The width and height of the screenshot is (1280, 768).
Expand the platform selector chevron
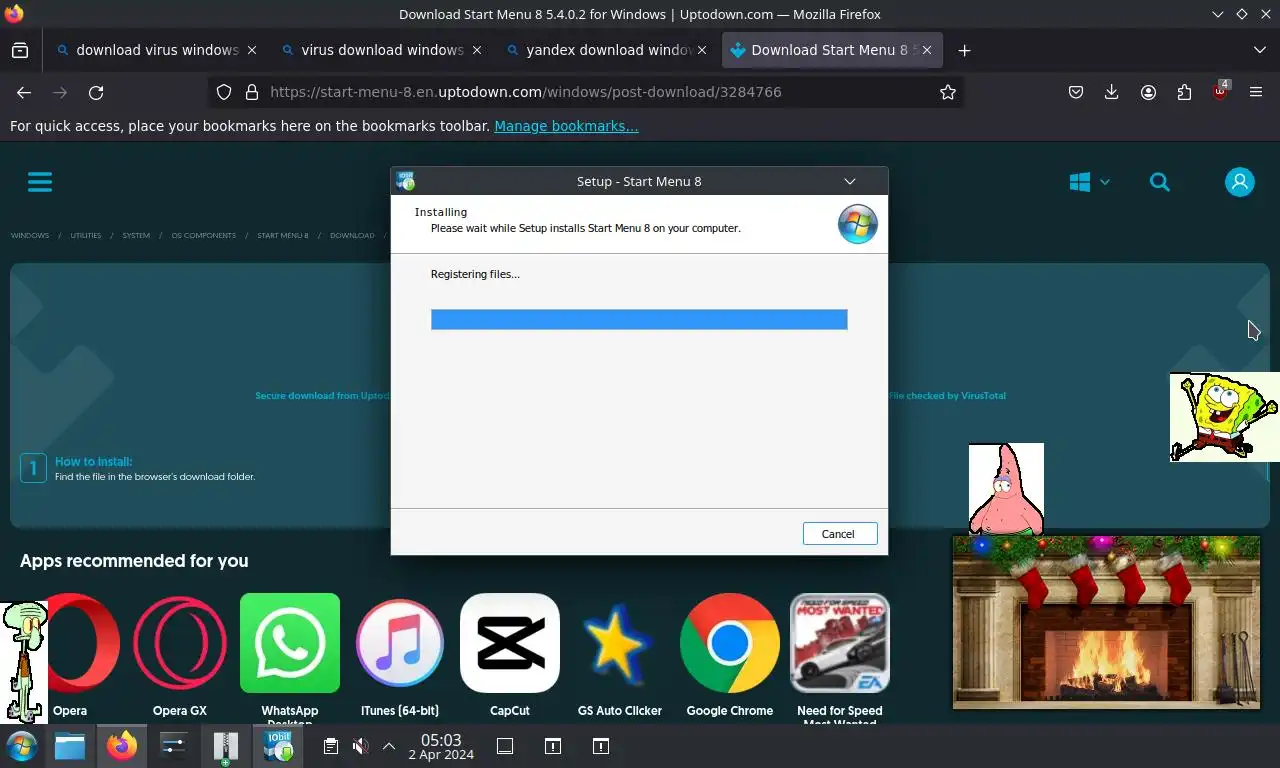(1105, 182)
